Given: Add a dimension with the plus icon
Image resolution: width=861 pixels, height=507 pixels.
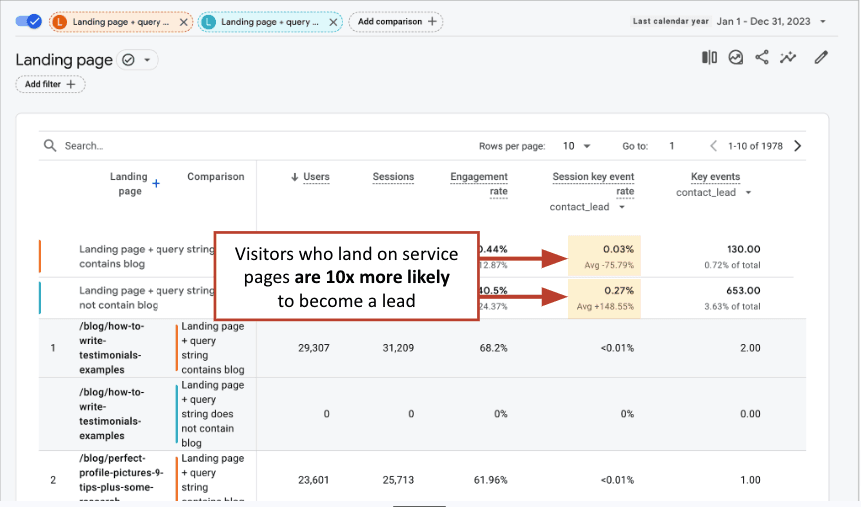Looking at the screenshot, I should [156, 183].
